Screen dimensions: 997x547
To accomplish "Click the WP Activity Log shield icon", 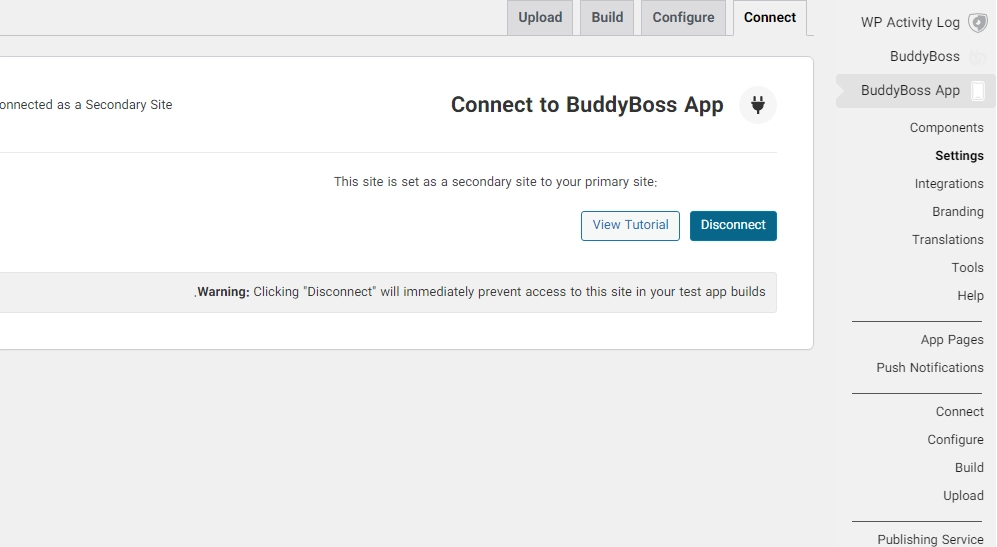I will [x=977, y=22].
